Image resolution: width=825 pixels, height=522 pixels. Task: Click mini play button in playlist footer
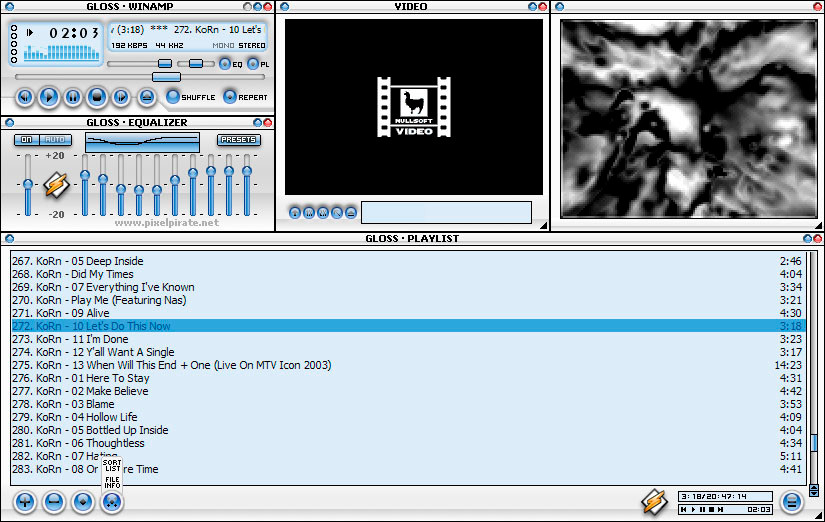pos(693,509)
